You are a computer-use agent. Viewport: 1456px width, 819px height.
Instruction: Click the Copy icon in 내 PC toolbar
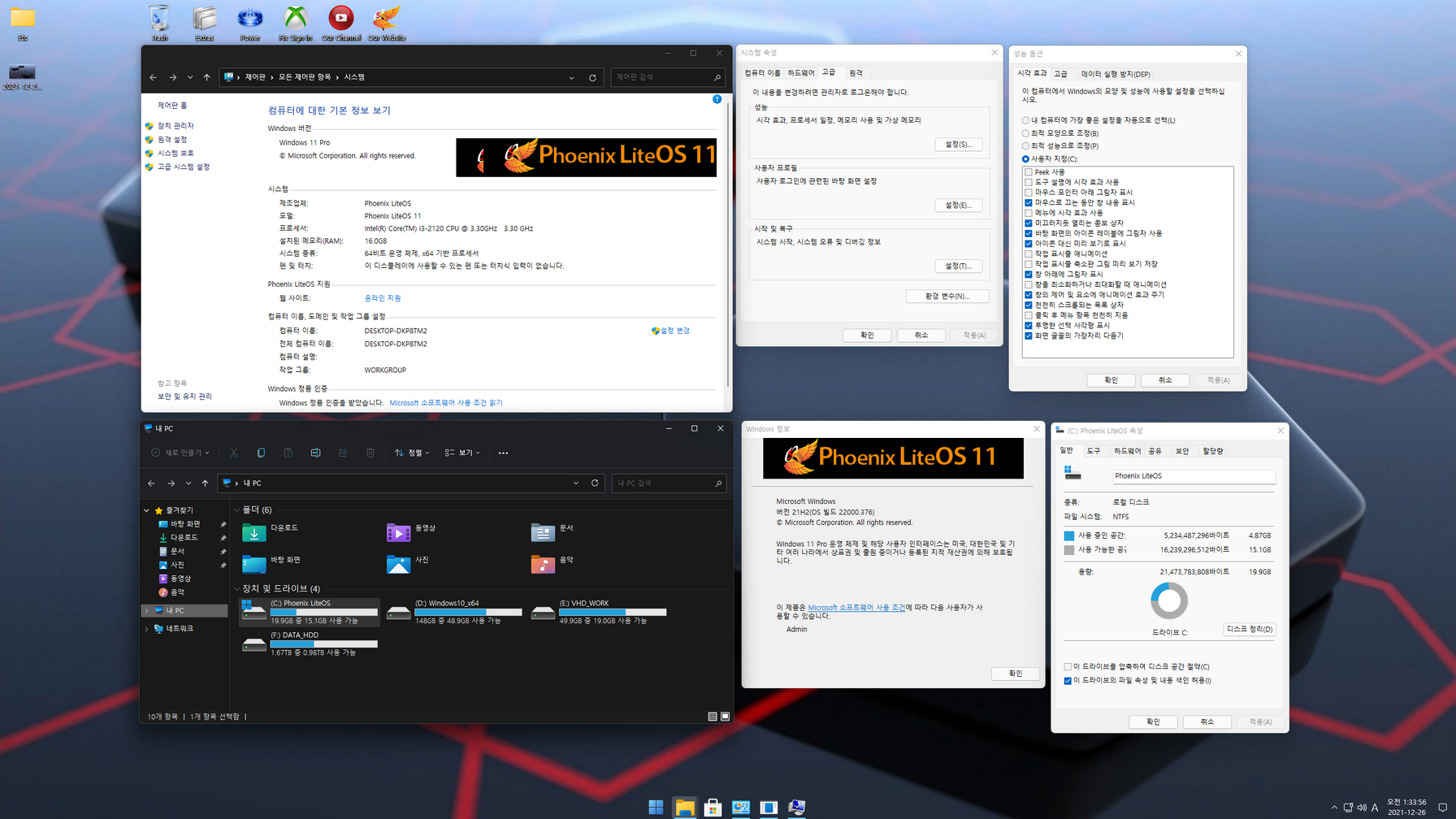(261, 453)
